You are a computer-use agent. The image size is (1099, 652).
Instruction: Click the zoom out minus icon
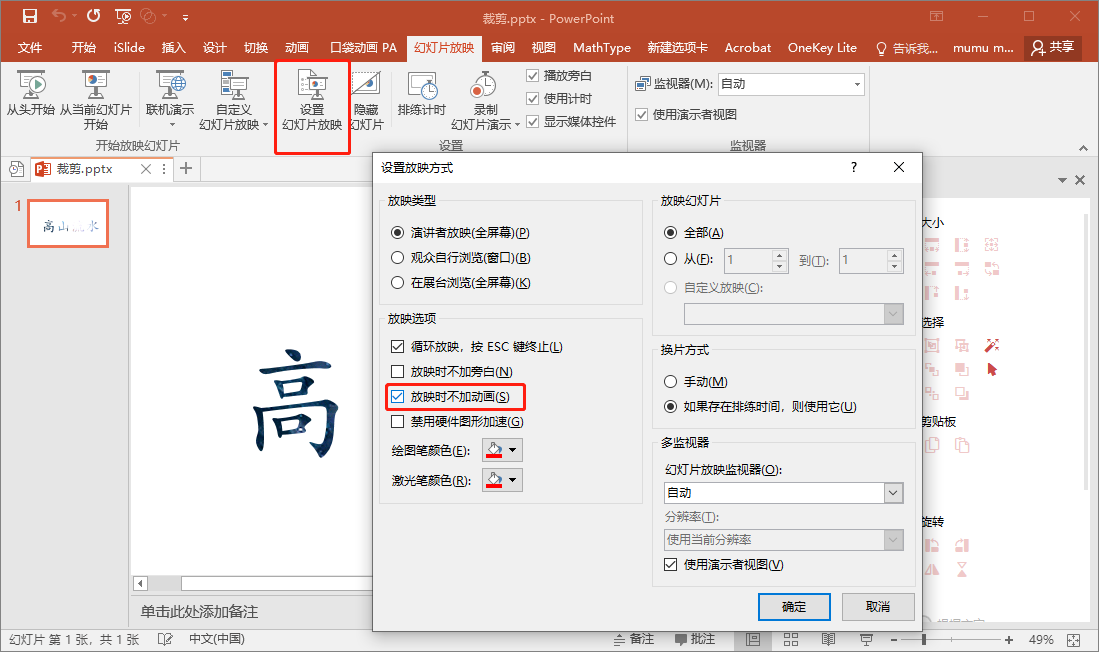pos(894,639)
